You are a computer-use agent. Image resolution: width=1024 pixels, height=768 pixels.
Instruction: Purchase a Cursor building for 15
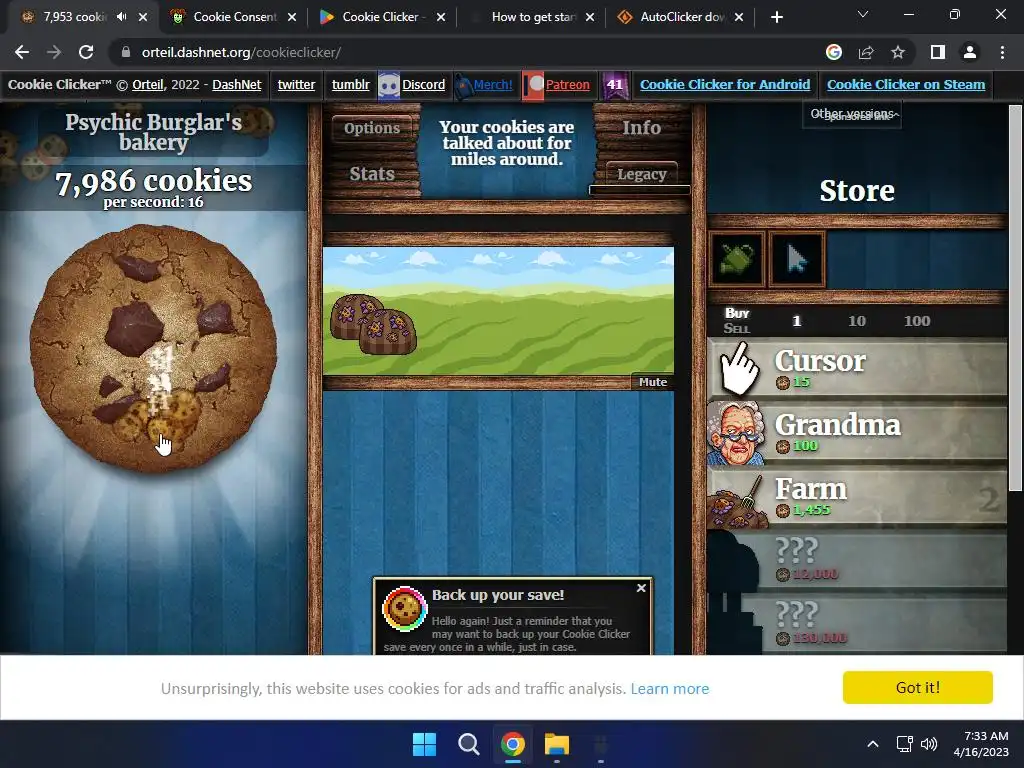point(857,369)
